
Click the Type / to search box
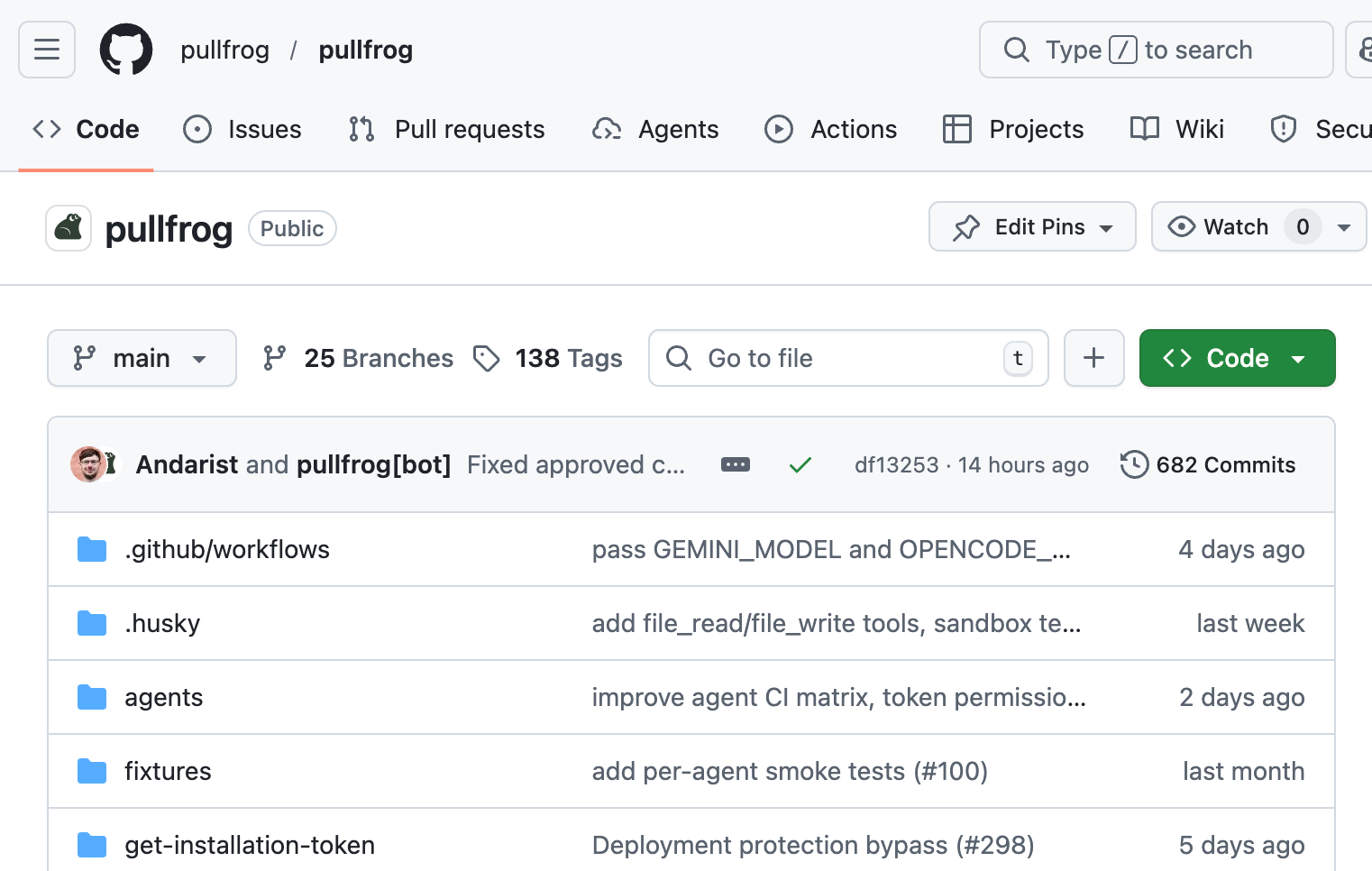click(1155, 50)
